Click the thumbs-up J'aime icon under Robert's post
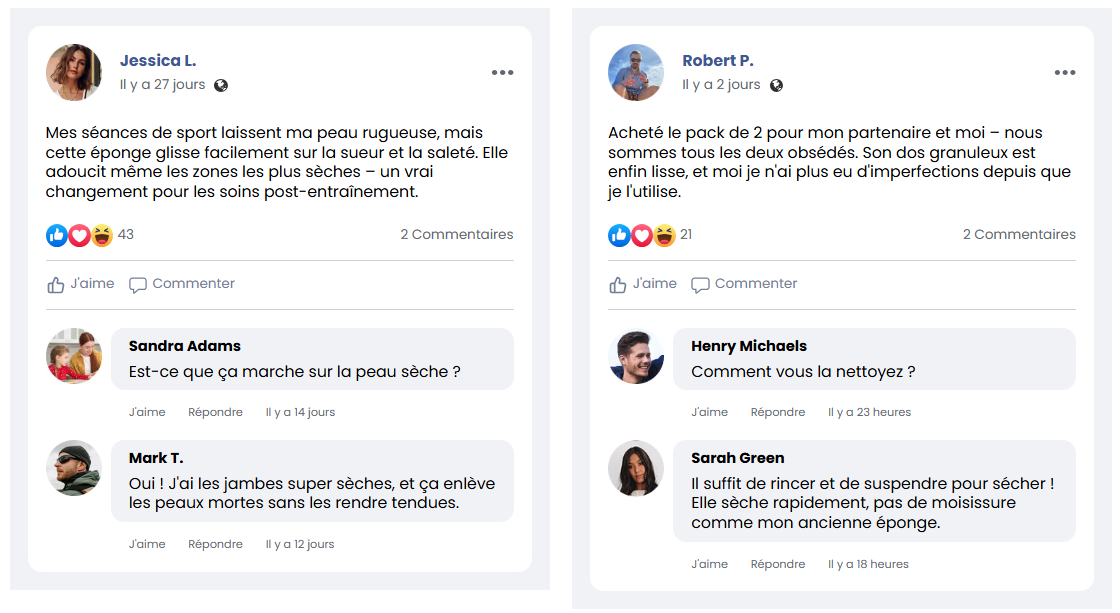 (618, 285)
